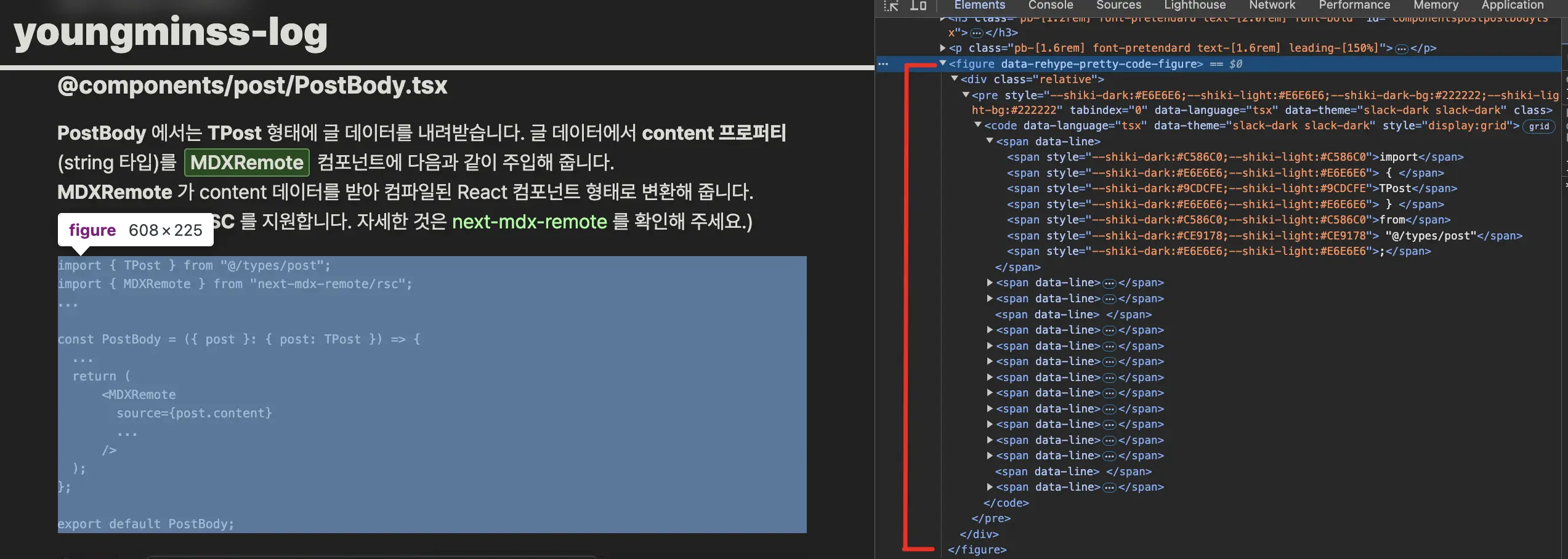
Task: Open the Application panel in DevTools
Action: point(1512,5)
